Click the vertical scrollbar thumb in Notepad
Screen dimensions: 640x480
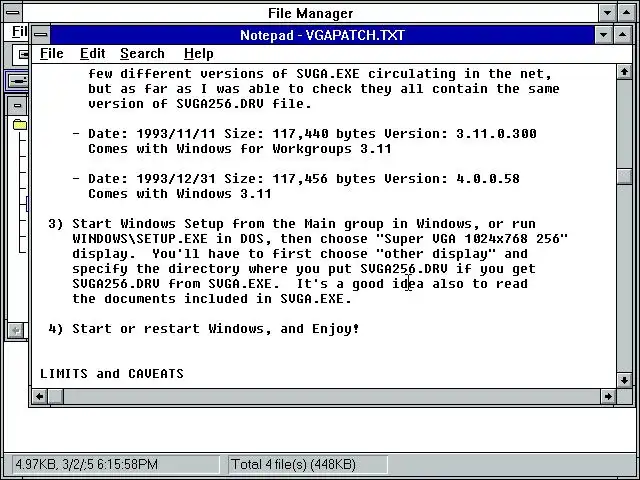[624, 176]
